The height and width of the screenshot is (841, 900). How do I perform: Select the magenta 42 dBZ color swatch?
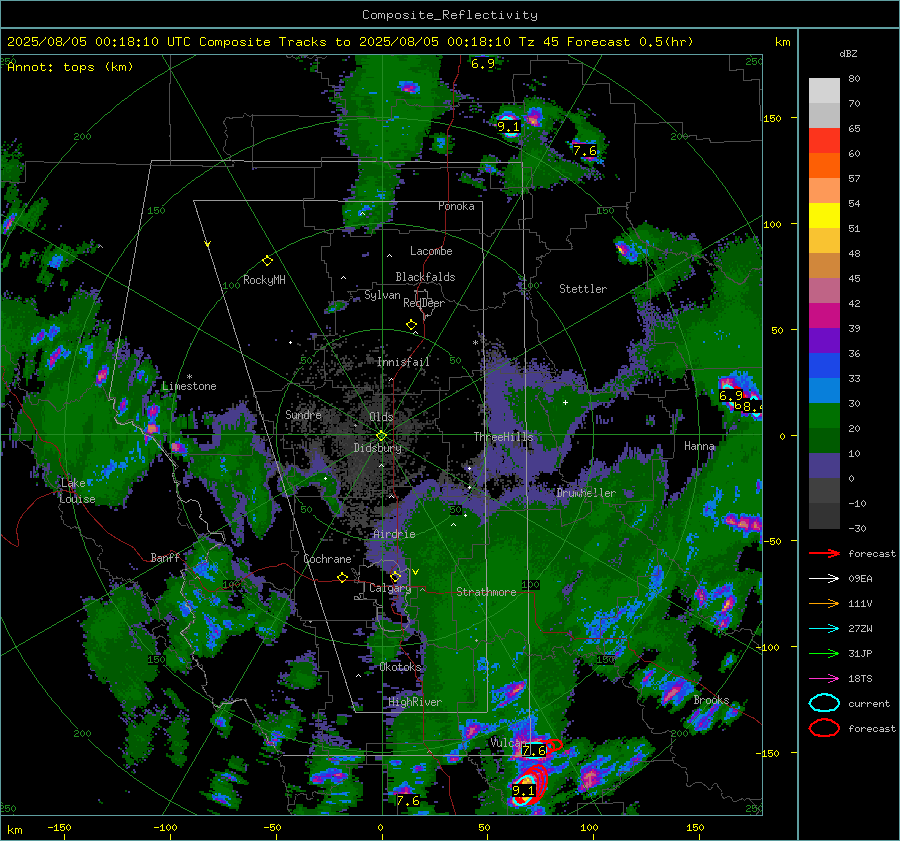pos(824,315)
